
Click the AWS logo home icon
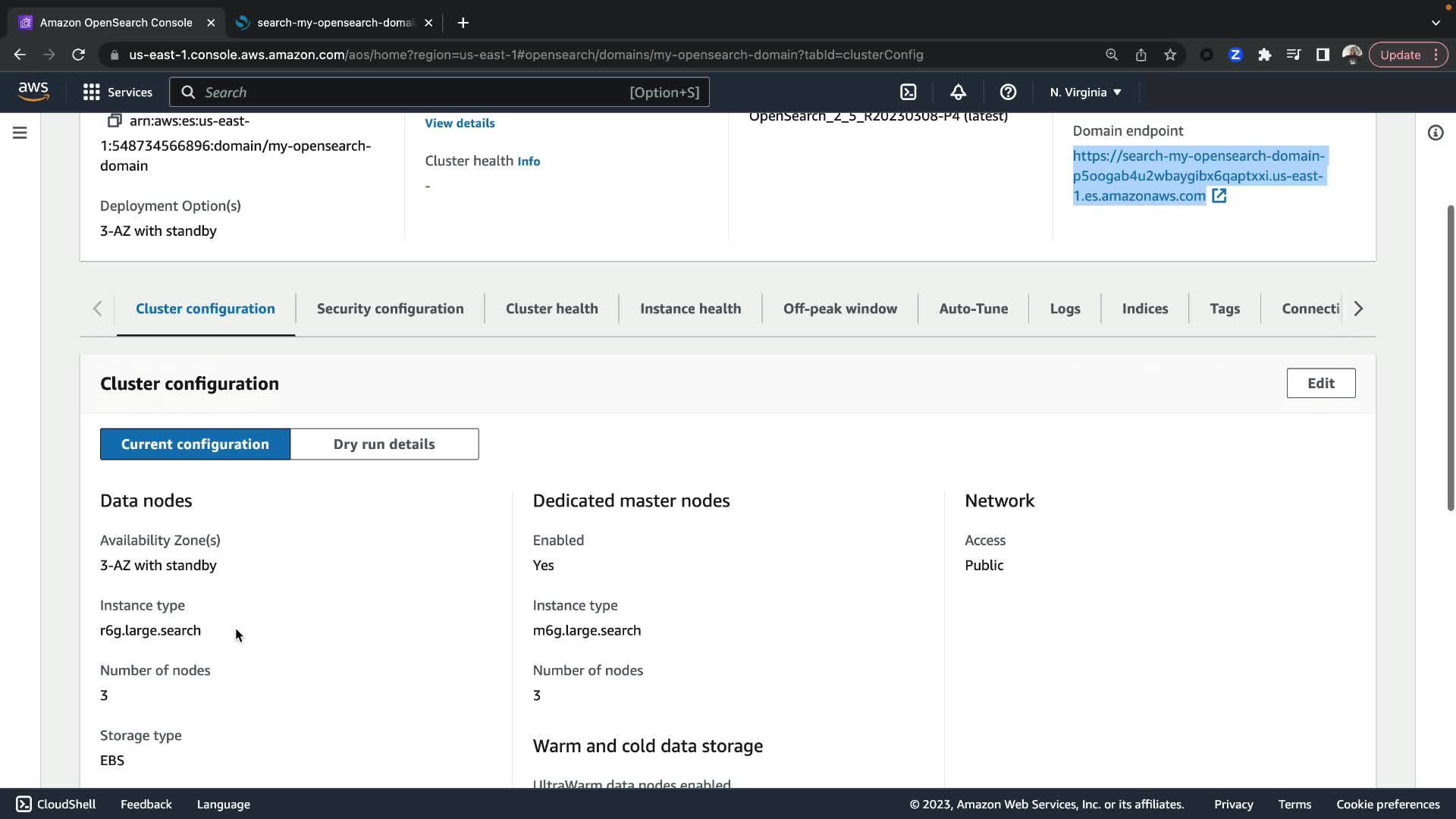pyautogui.click(x=33, y=92)
